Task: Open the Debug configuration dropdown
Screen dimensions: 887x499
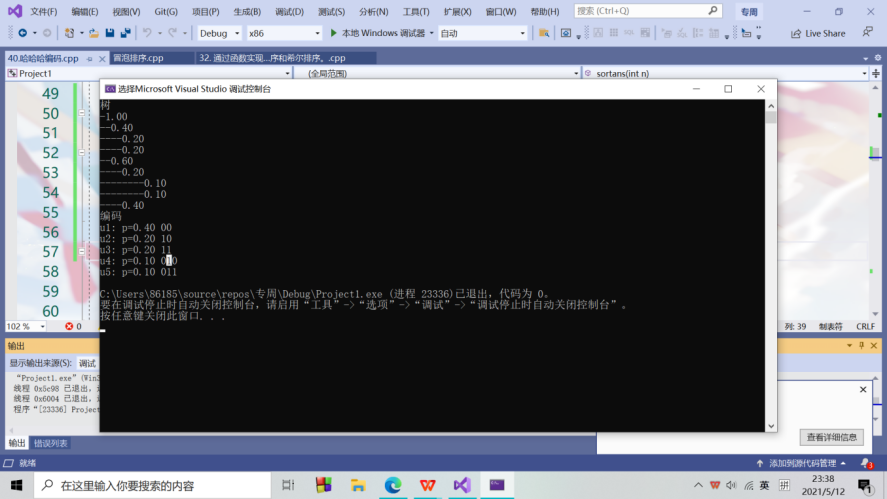Action: tap(219, 33)
